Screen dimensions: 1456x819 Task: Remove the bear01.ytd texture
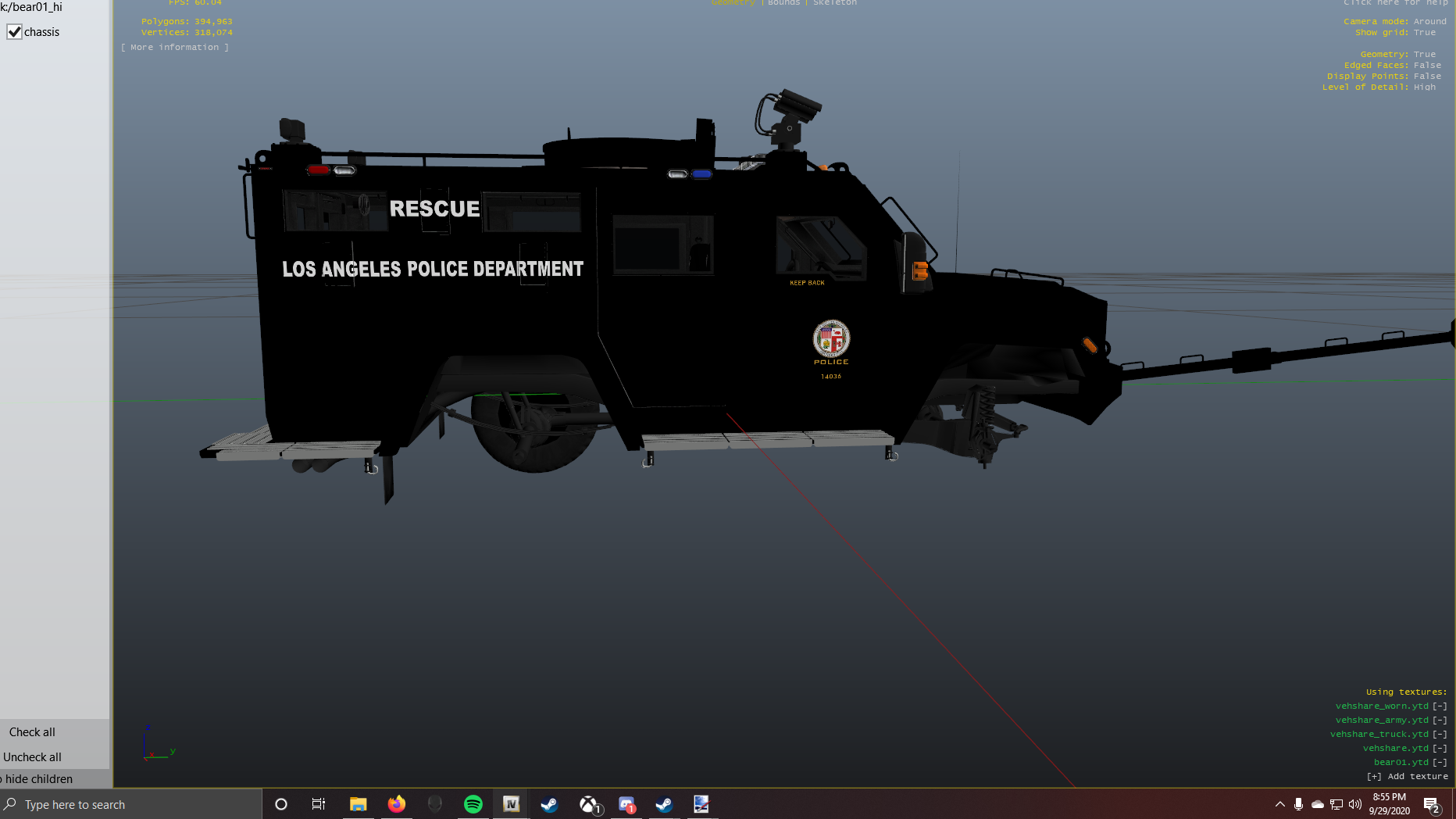pyautogui.click(x=1440, y=763)
